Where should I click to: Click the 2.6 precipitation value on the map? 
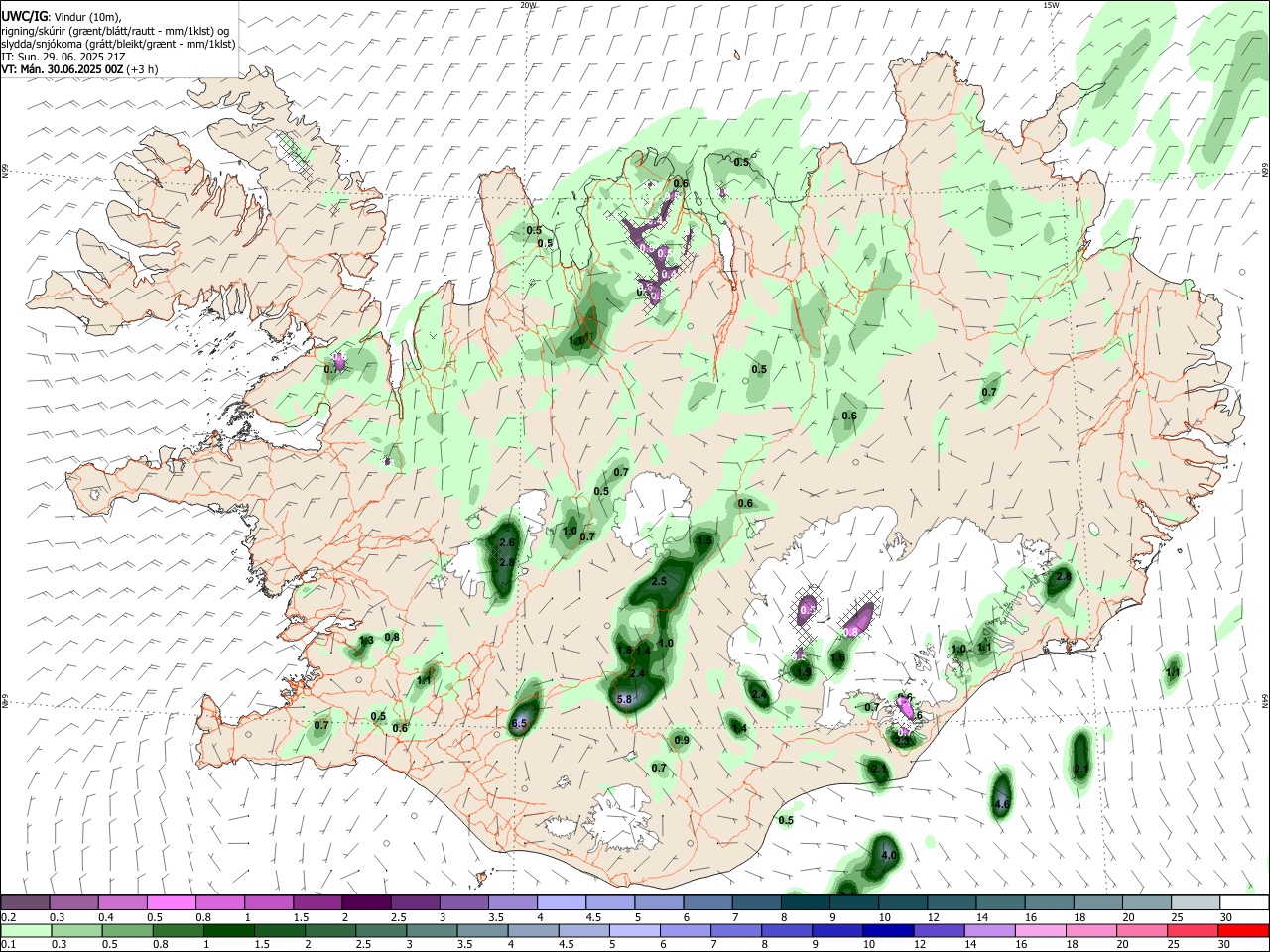tap(507, 543)
